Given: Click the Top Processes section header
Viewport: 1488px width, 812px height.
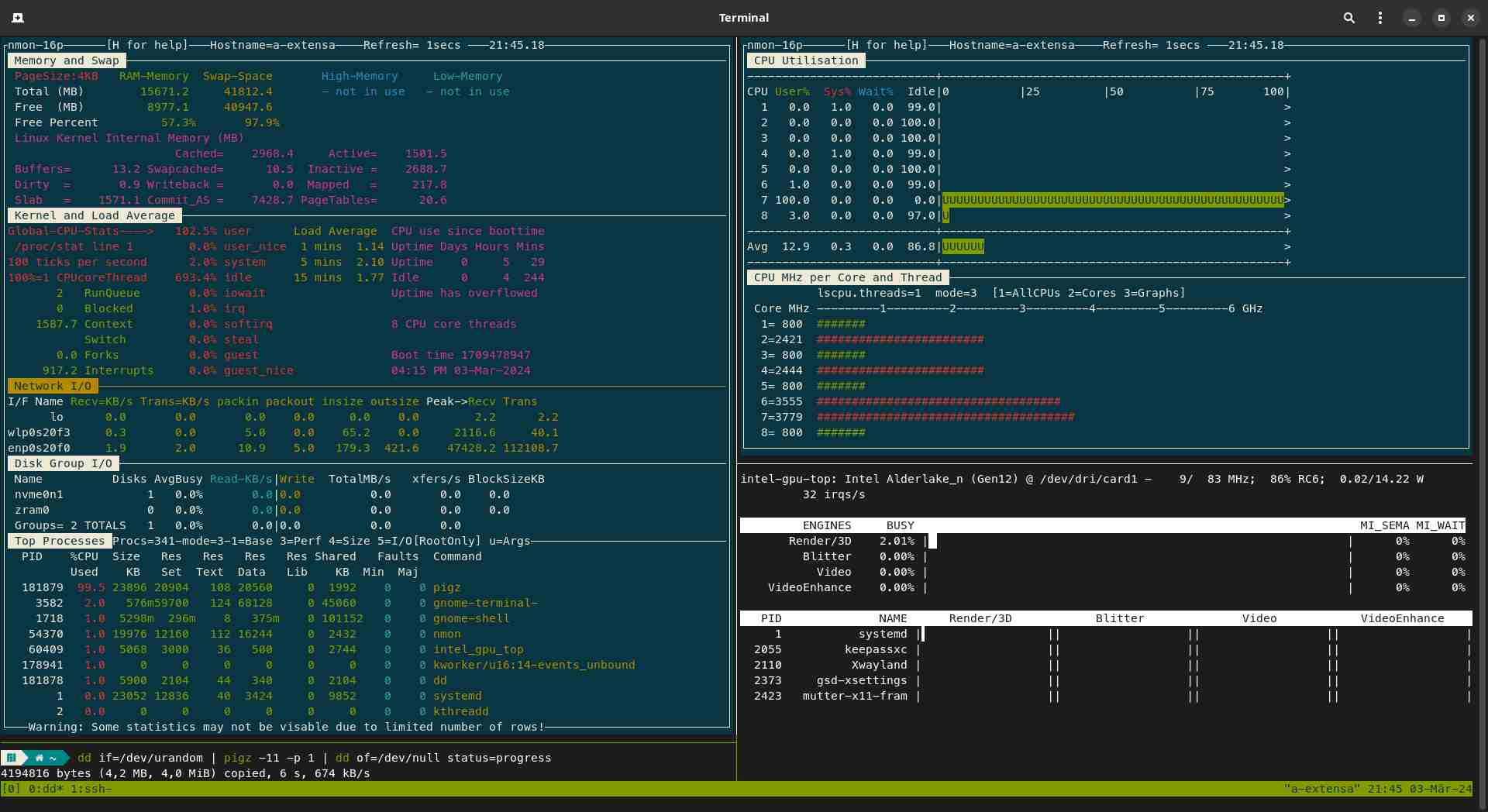Looking at the screenshot, I should pyautogui.click(x=60, y=541).
